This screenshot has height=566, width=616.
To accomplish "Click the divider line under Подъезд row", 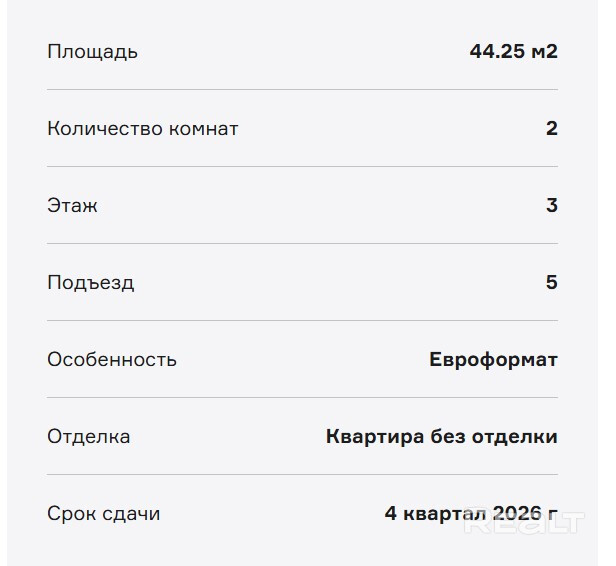I will pos(302,320).
